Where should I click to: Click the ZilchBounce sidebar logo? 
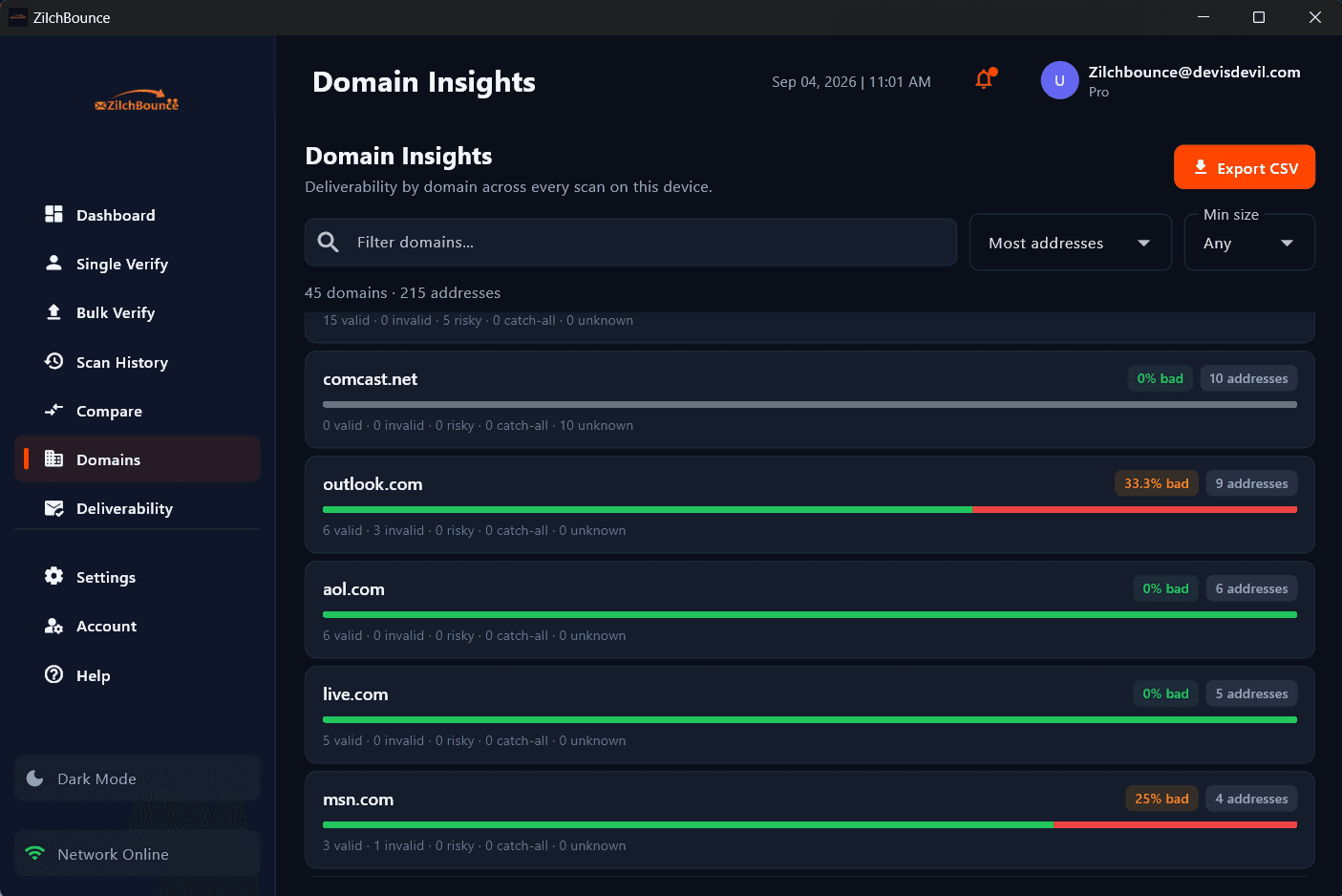(x=137, y=102)
